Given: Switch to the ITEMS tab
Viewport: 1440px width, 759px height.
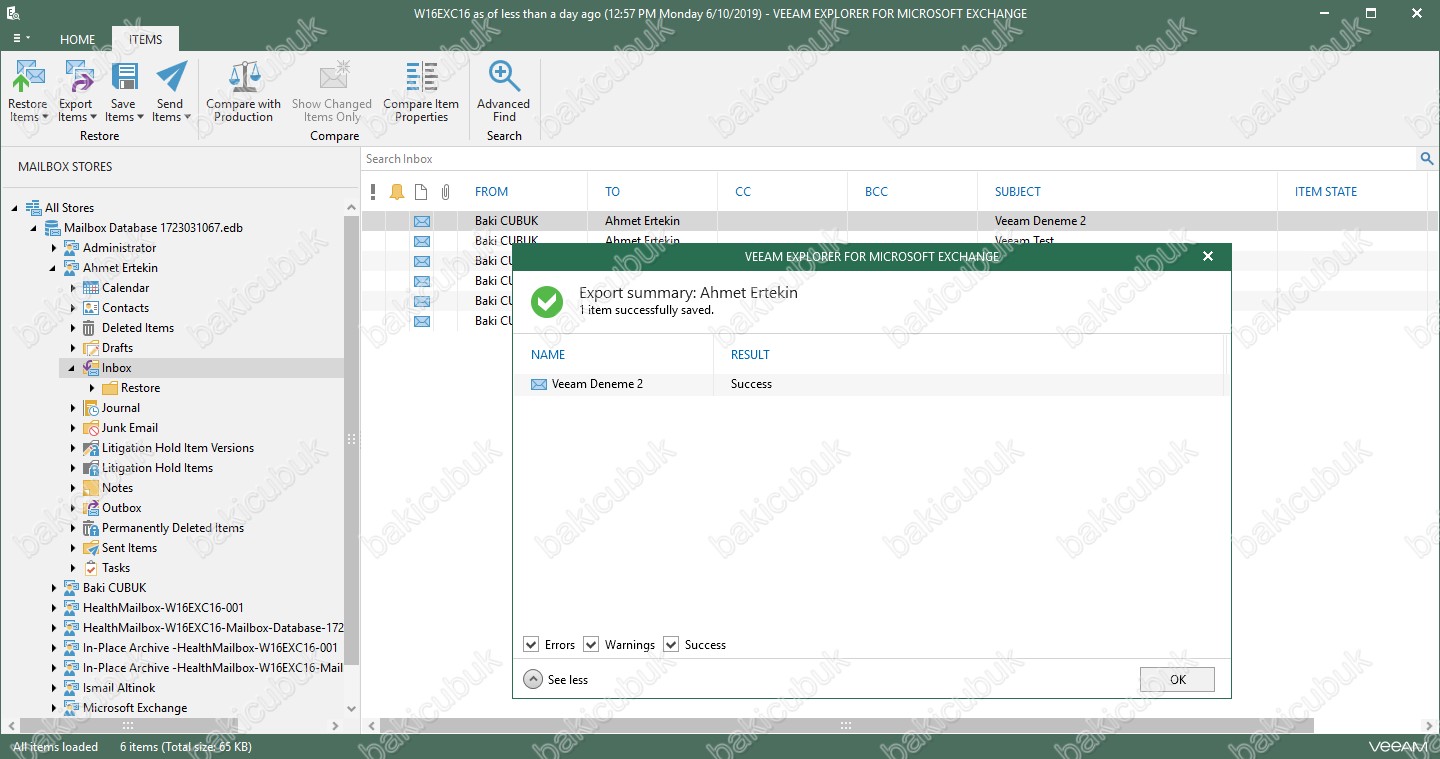Looking at the screenshot, I should 146,40.
